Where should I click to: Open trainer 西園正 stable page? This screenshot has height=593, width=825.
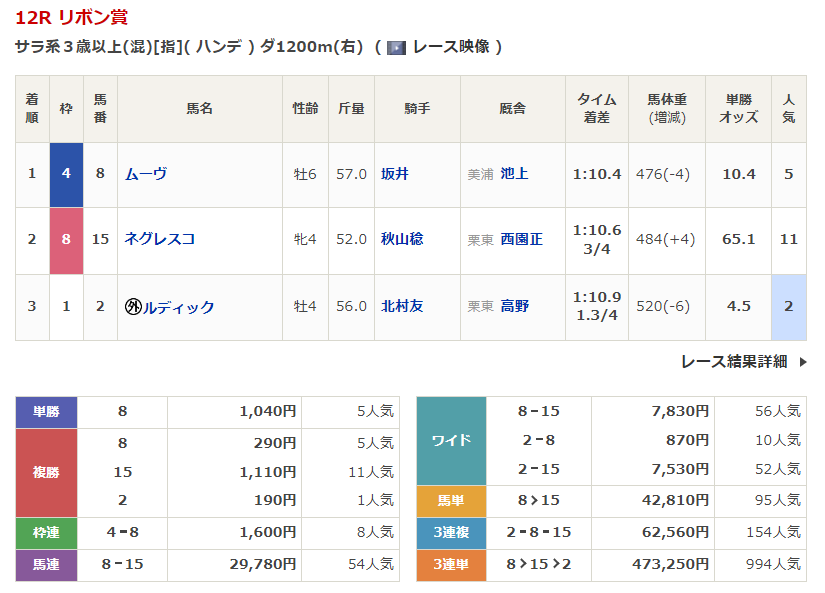pyautogui.click(x=521, y=239)
